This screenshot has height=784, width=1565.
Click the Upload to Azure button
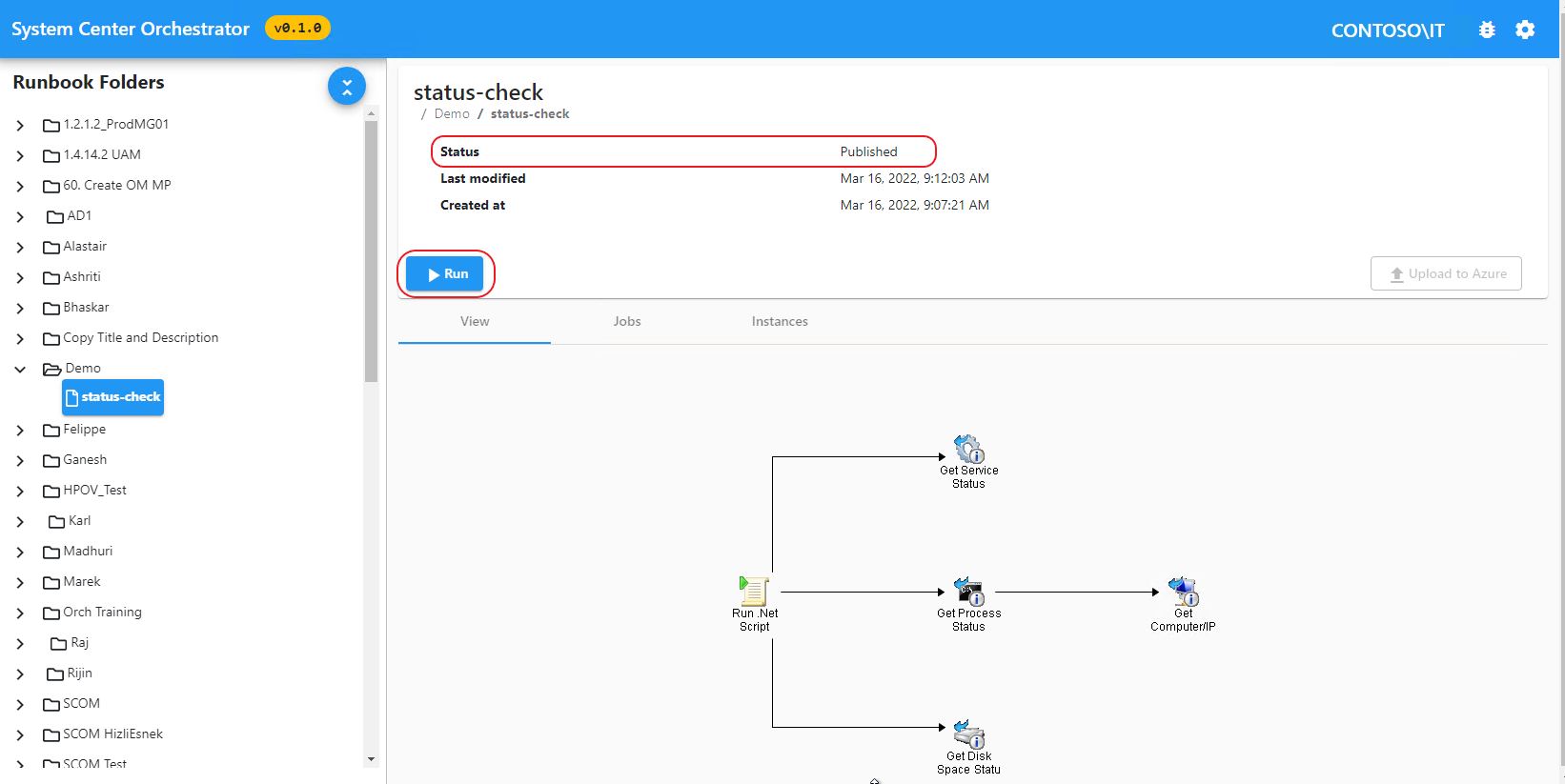(x=1446, y=273)
